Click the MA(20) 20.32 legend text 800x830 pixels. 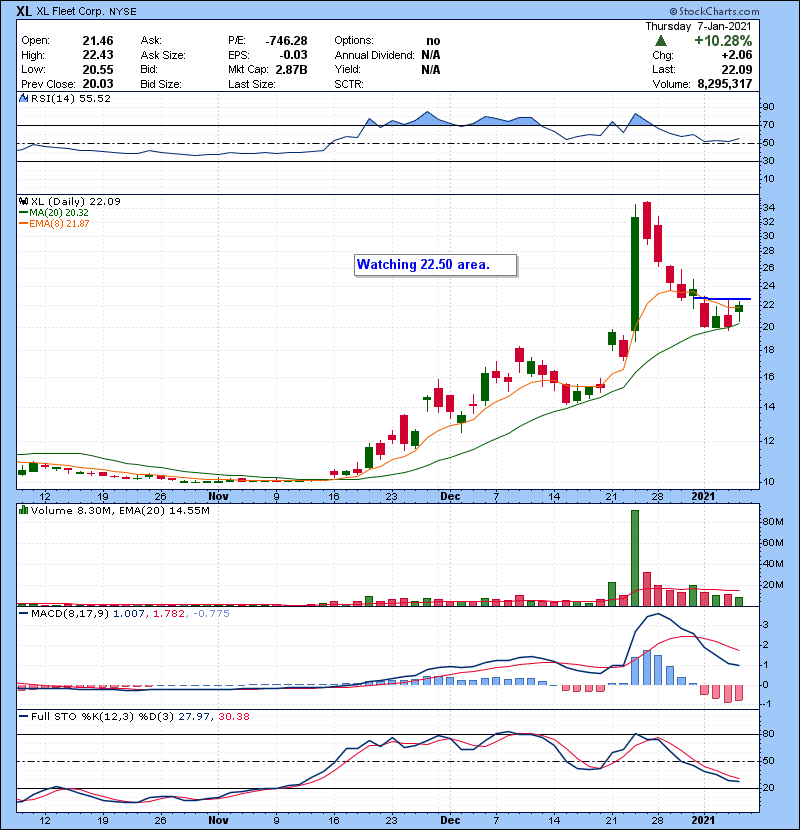(x=59, y=213)
